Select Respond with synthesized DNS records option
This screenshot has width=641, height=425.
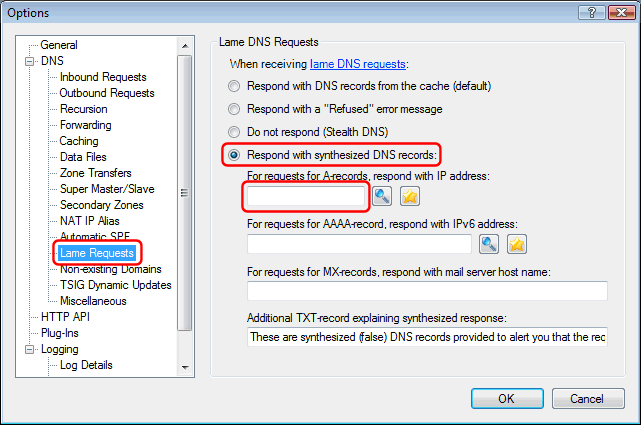[234, 155]
